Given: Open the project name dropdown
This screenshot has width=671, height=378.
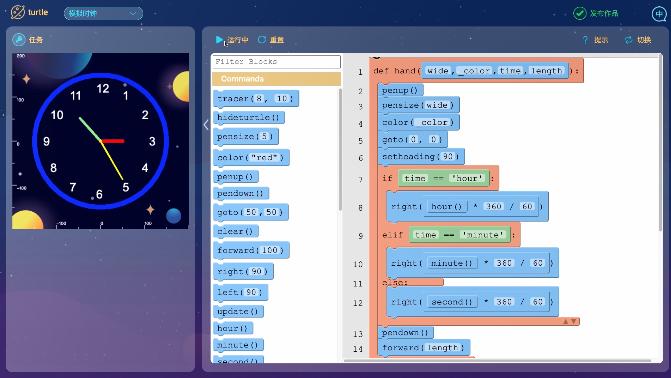Looking at the screenshot, I should tap(103, 13).
